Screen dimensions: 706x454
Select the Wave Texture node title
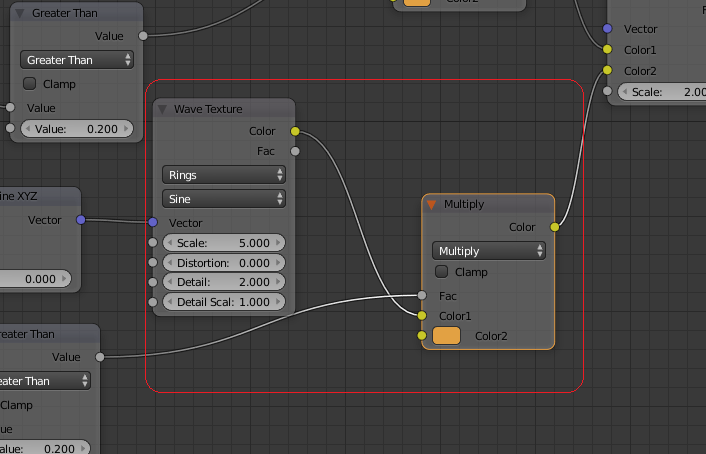click(208, 109)
